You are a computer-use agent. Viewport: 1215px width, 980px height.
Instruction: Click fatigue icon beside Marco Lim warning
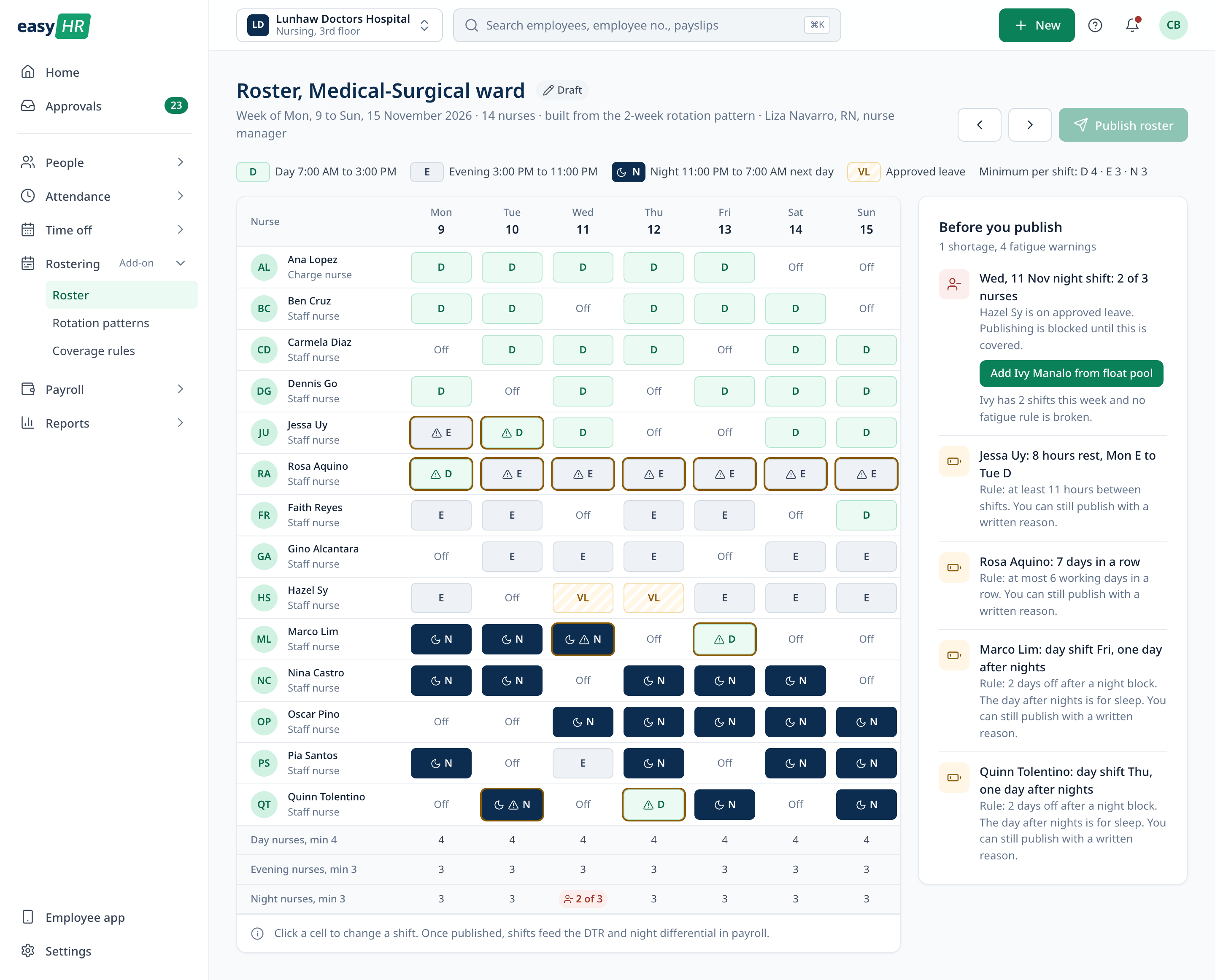point(954,655)
